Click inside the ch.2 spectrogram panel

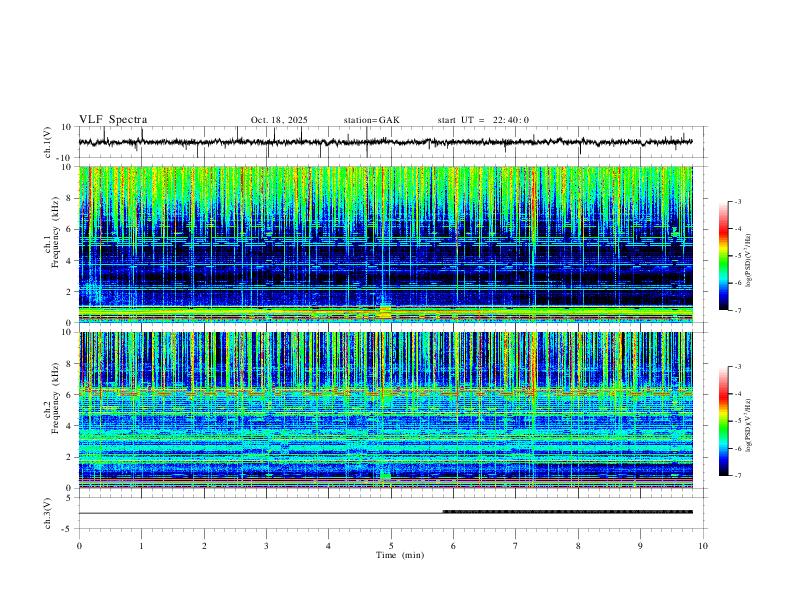point(385,410)
